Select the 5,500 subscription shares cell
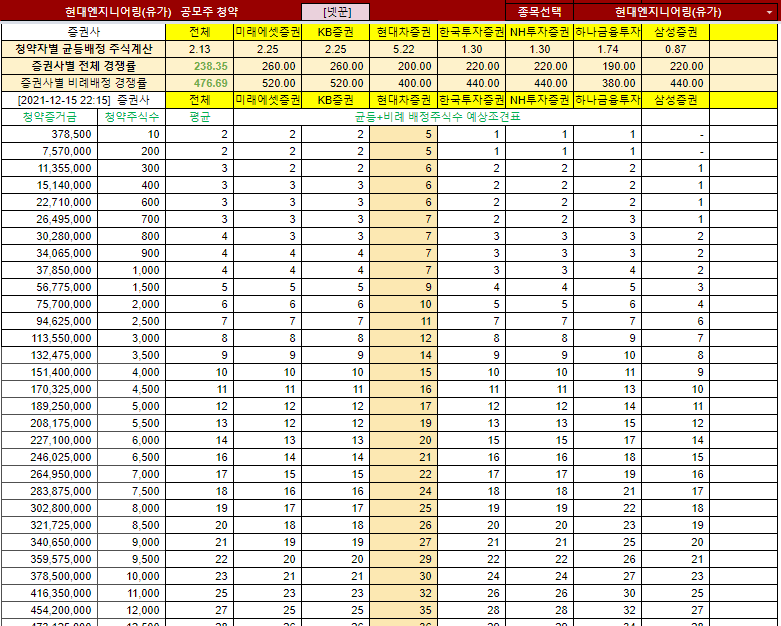The height and width of the screenshot is (626, 781). tap(131, 423)
